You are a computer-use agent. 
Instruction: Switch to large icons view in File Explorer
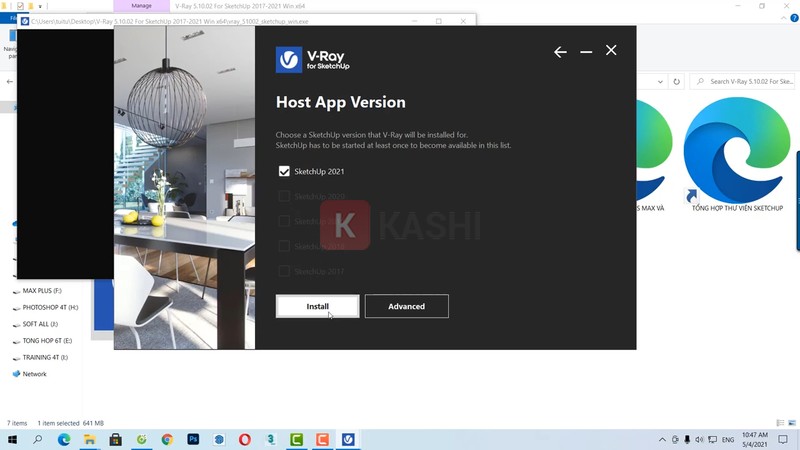[792, 423]
